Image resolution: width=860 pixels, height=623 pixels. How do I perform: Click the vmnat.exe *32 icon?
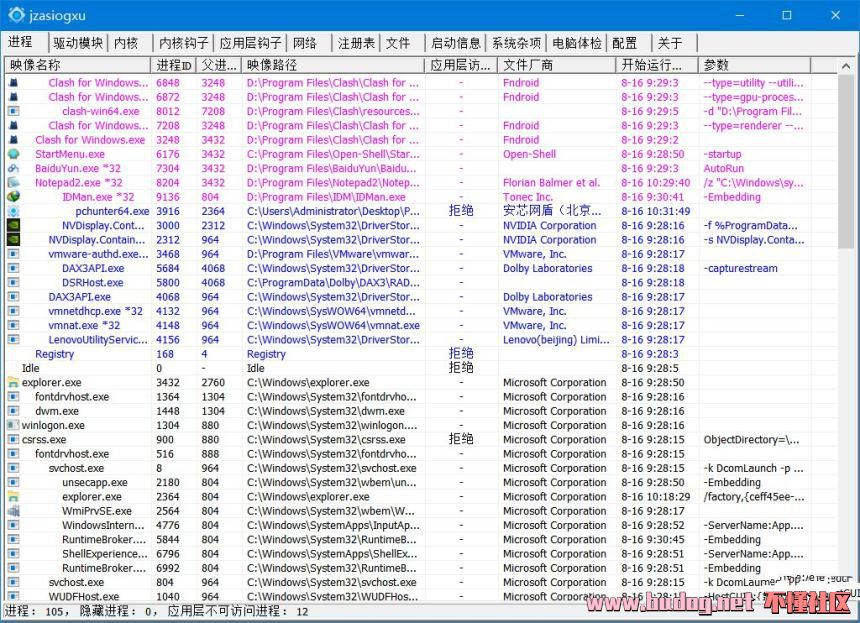pos(13,325)
